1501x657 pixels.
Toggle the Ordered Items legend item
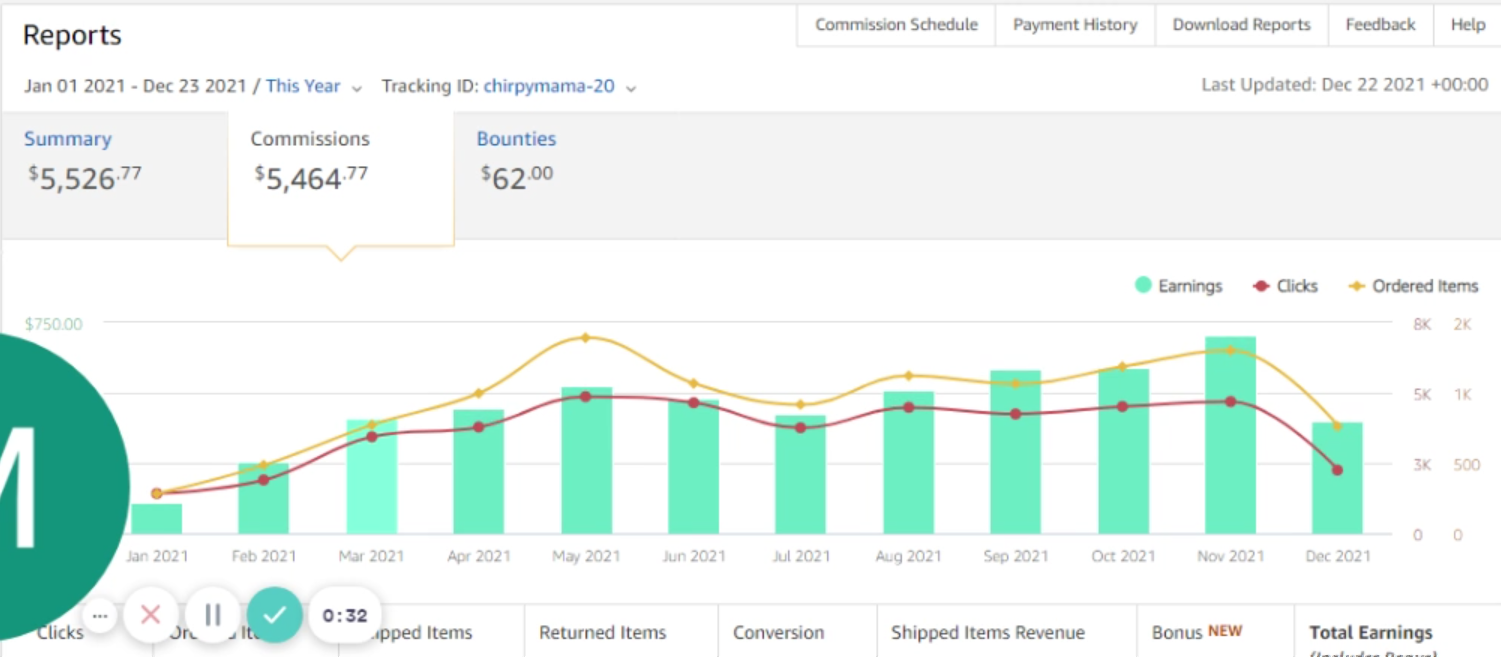point(1413,286)
